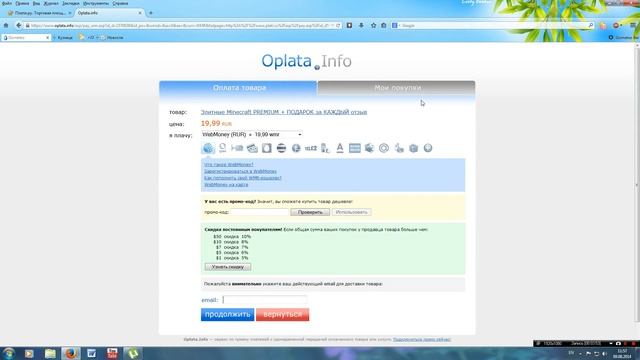
Task: Close the Plati.ru browser tab
Action: 69,13
